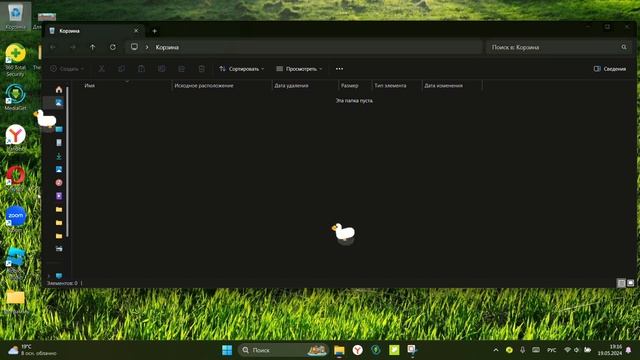
Task: Open the three-dots more options menu
Action: tap(339, 69)
